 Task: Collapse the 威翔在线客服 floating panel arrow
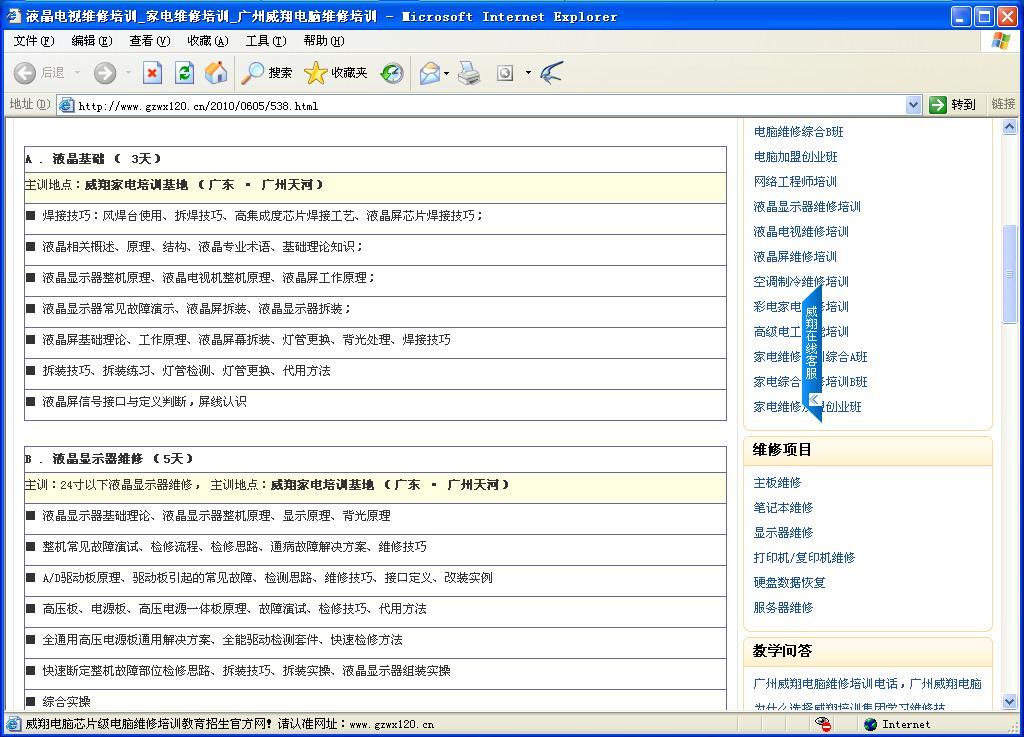point(814,400)
